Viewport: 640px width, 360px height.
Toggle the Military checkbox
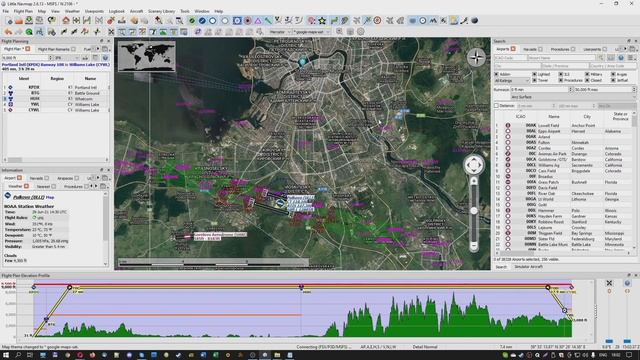pyautogui.click(x=587, y=74)
